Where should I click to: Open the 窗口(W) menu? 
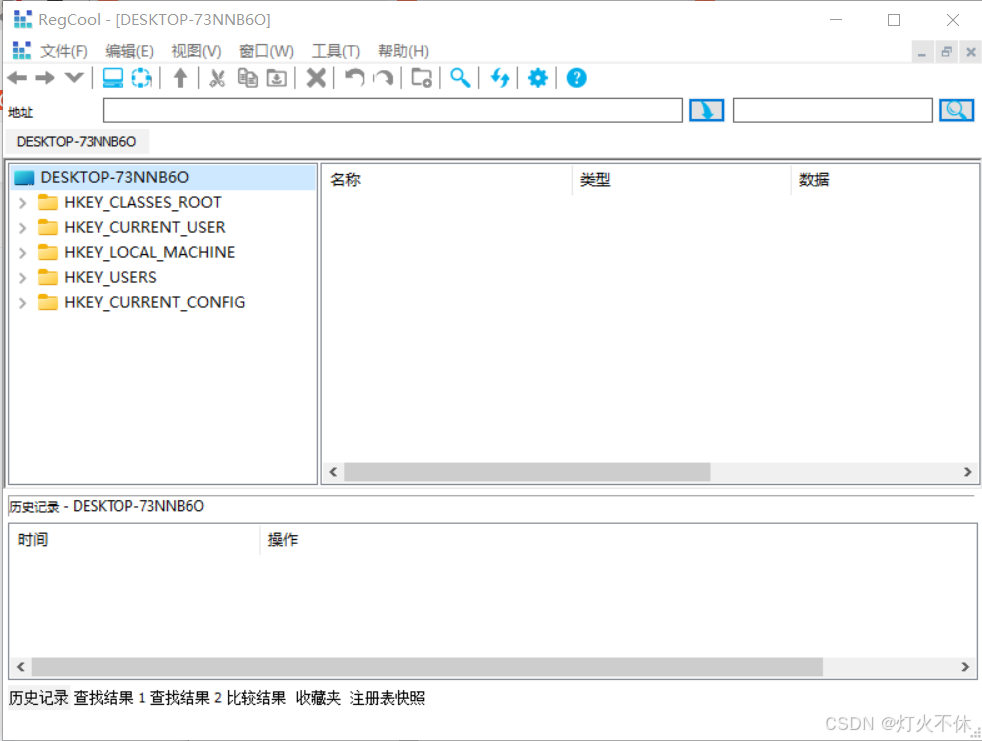click(267, 51)
